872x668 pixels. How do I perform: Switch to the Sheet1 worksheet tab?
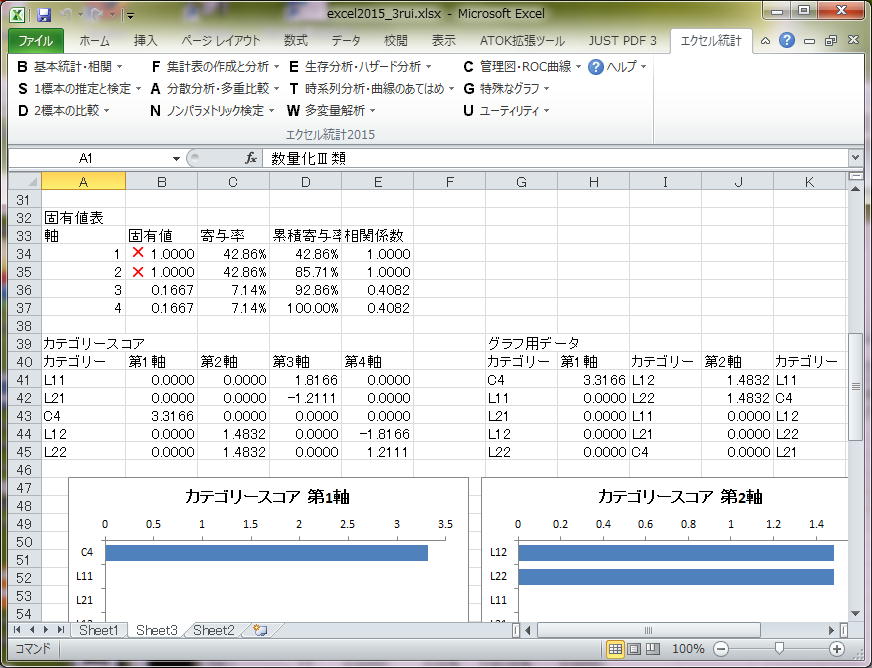point(98,630)
